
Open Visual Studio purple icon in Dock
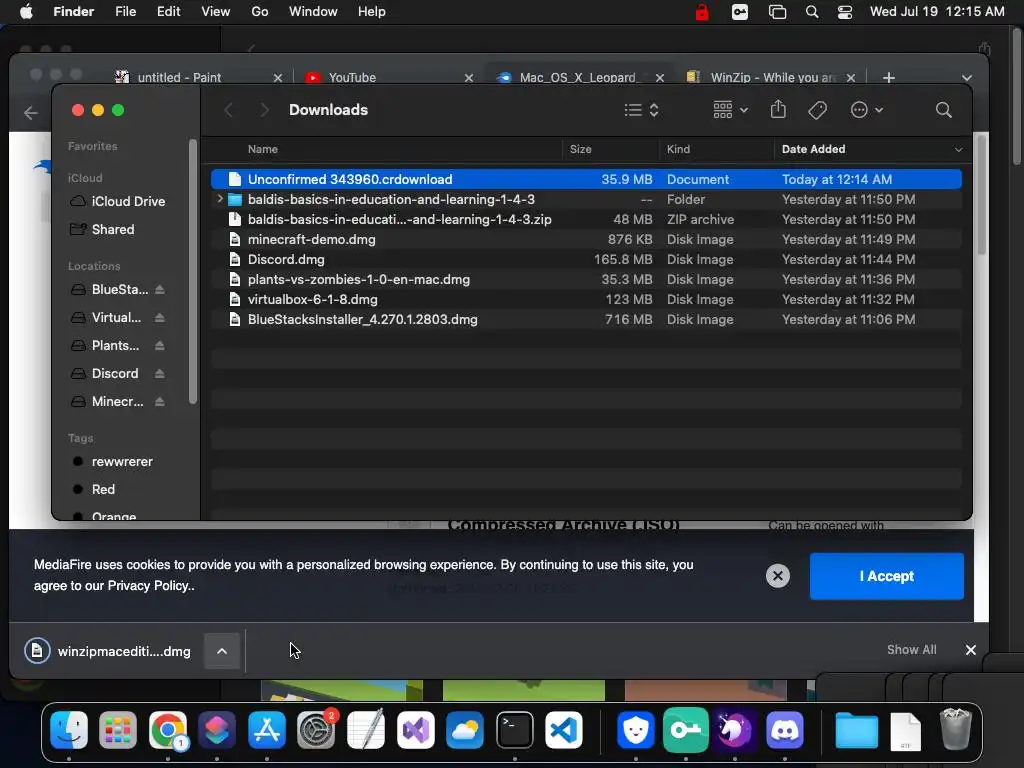click(415, 729)
